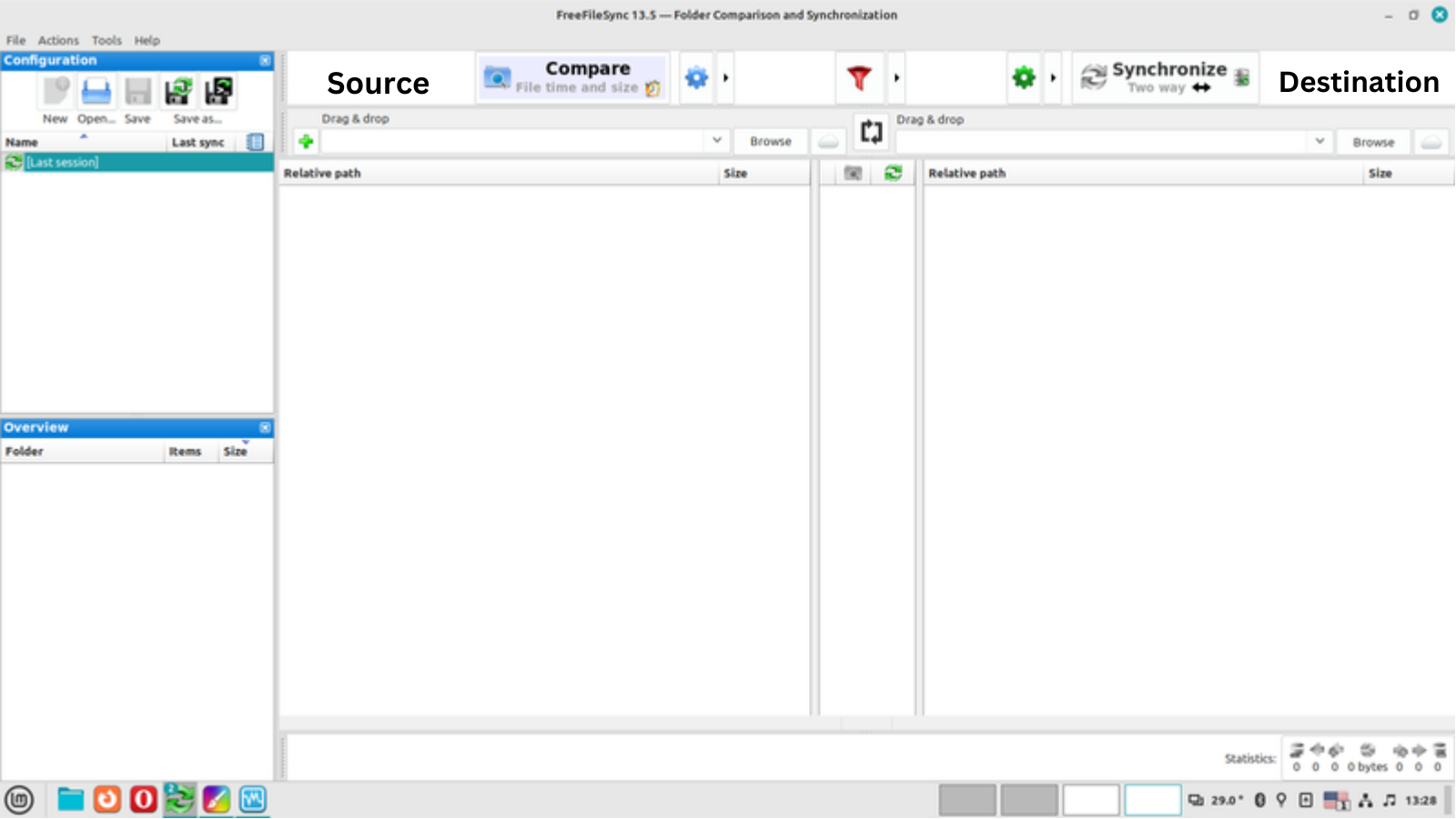This screenshot has height=819, width=1456.
Task: Launch the file manager from the taskbar
Action: (70, 800)
